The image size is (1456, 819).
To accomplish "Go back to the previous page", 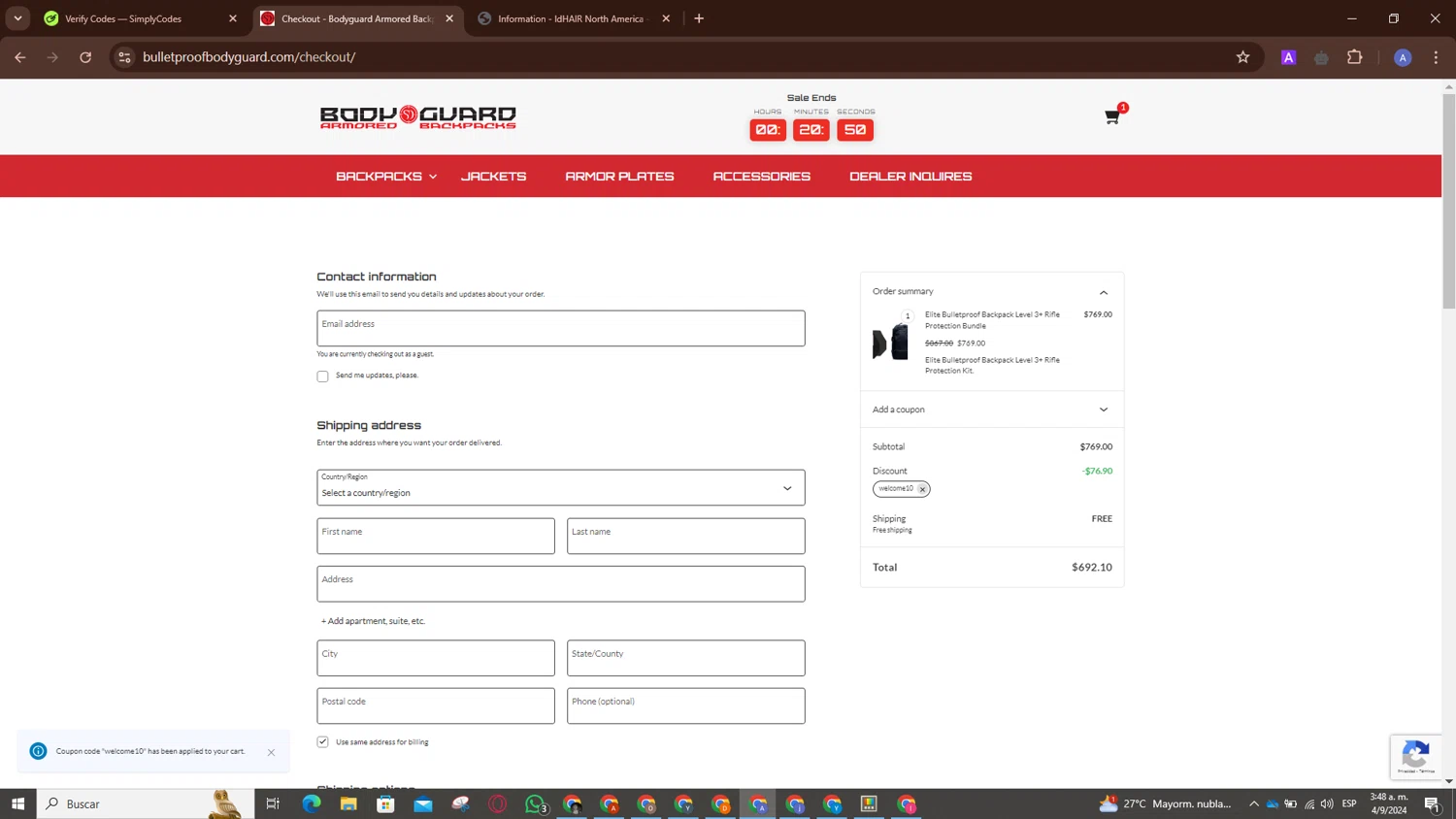I will click(20, 57).
